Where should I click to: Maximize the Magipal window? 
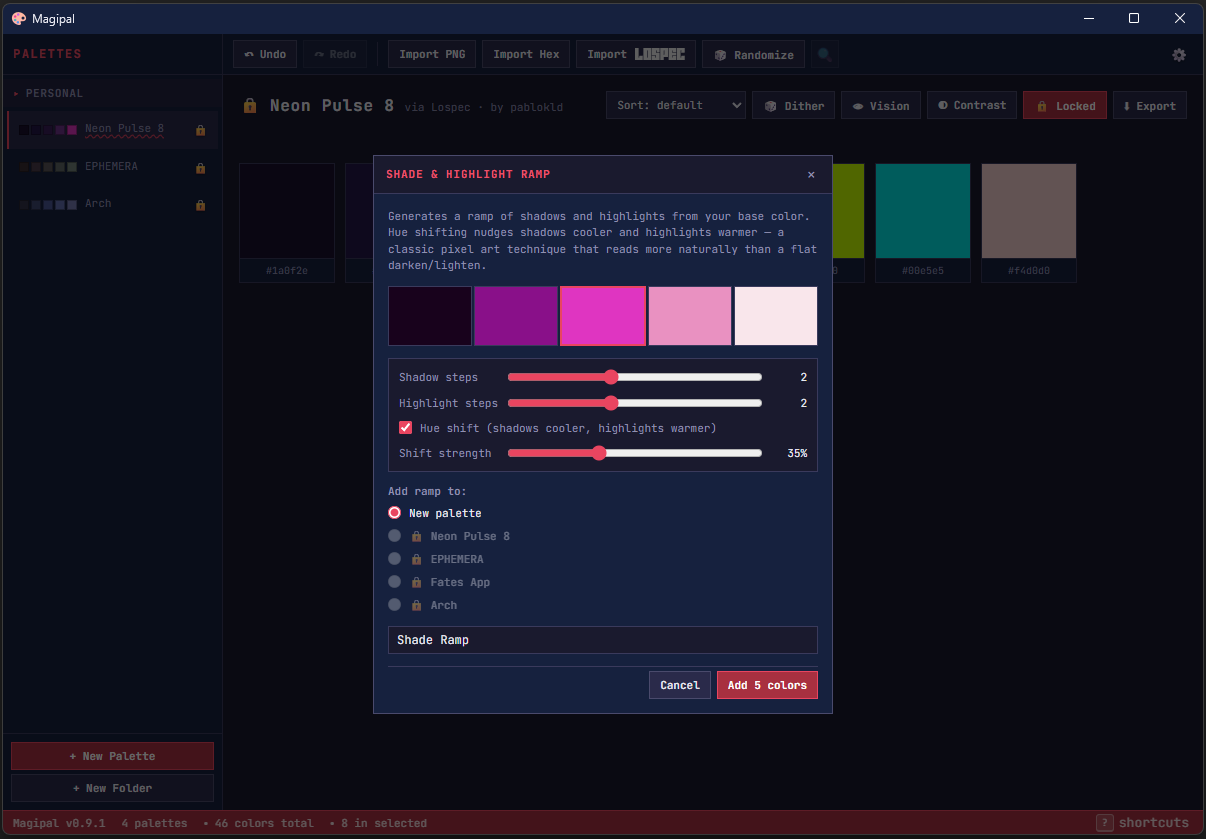[1134, 18]
